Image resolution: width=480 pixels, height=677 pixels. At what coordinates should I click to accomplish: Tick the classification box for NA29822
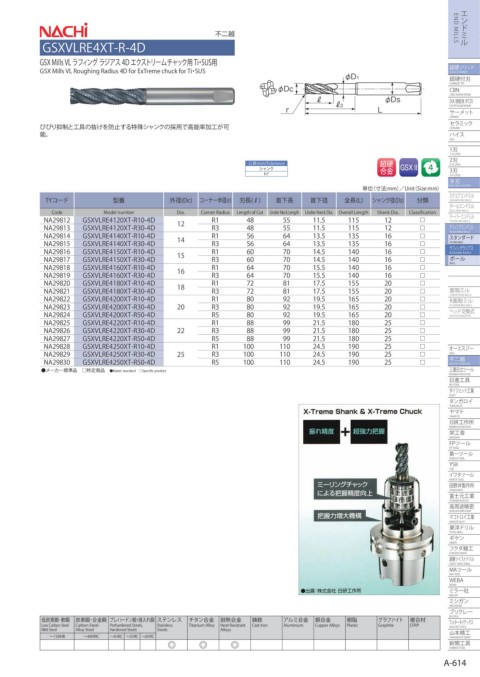coord(422,299)
